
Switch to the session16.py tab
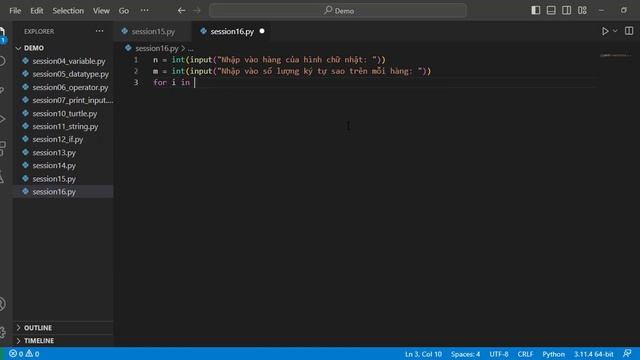click(232, 31)
